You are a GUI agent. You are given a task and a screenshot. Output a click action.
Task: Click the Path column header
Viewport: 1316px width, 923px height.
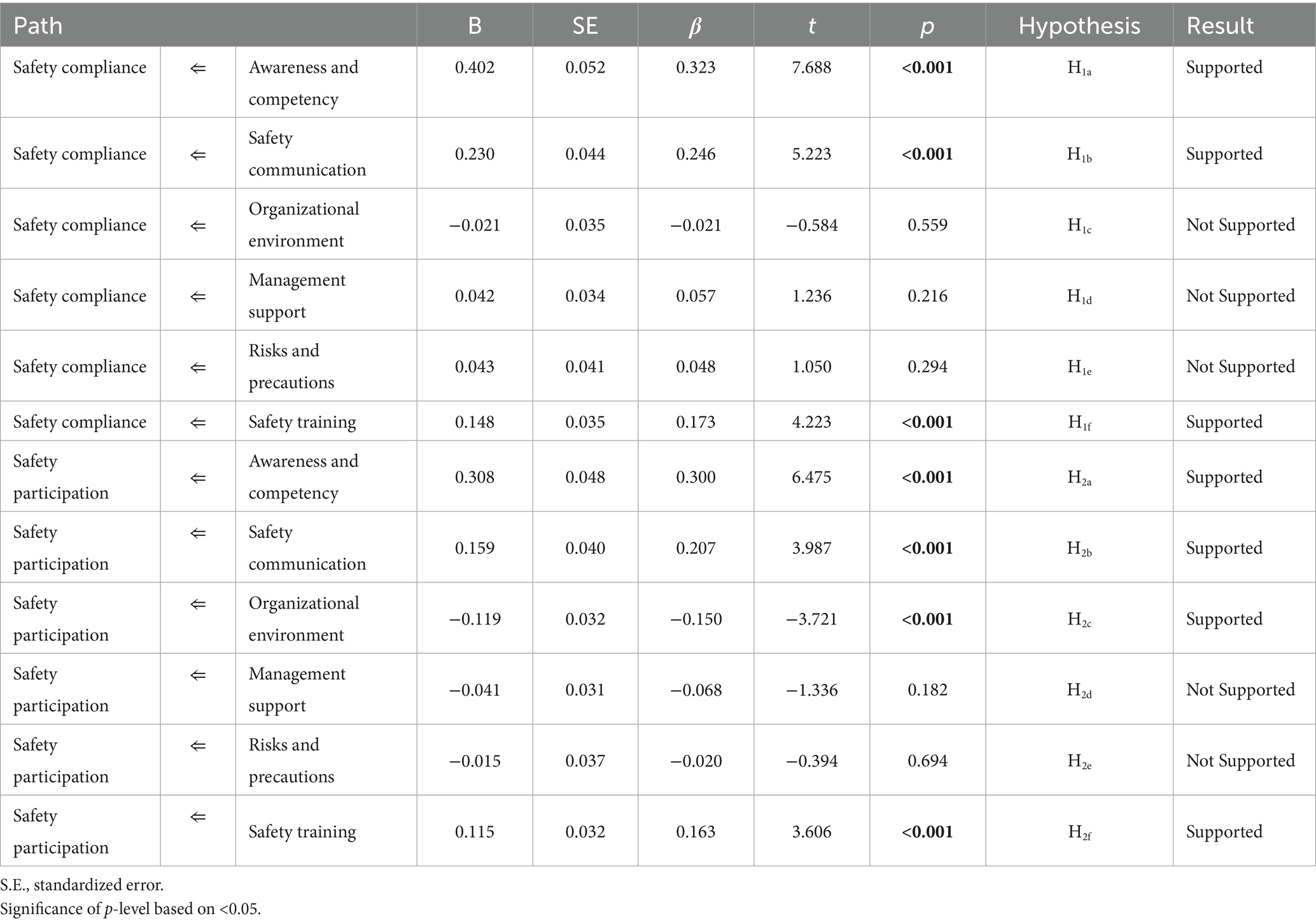38,25
